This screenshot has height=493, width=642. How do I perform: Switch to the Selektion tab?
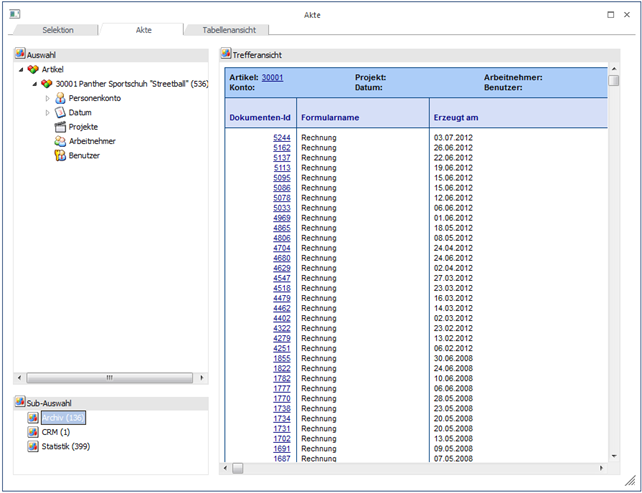pos(57,31)
